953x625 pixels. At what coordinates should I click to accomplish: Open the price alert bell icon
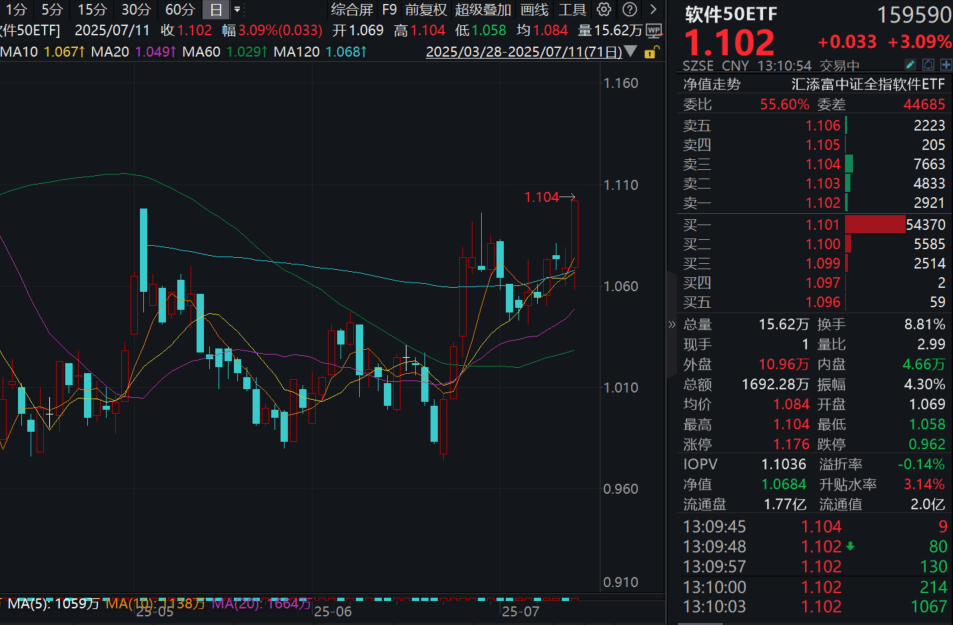tap(928, 64)
